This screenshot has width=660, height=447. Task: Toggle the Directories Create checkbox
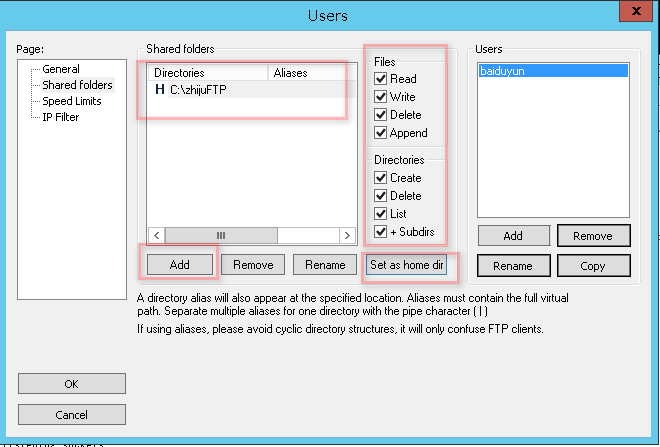[x=381, y=178]
